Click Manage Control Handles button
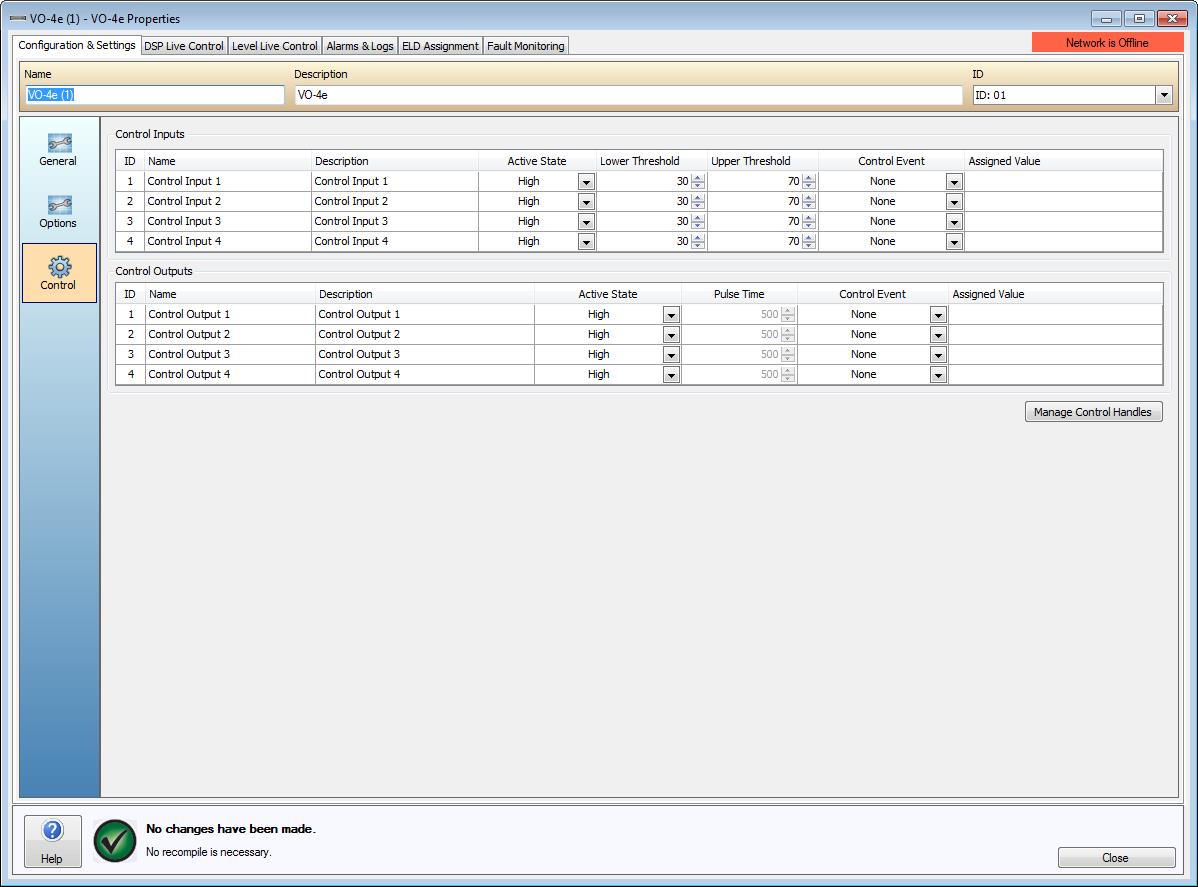This screenshot has height=887, width=1198. coord(1093,412)
